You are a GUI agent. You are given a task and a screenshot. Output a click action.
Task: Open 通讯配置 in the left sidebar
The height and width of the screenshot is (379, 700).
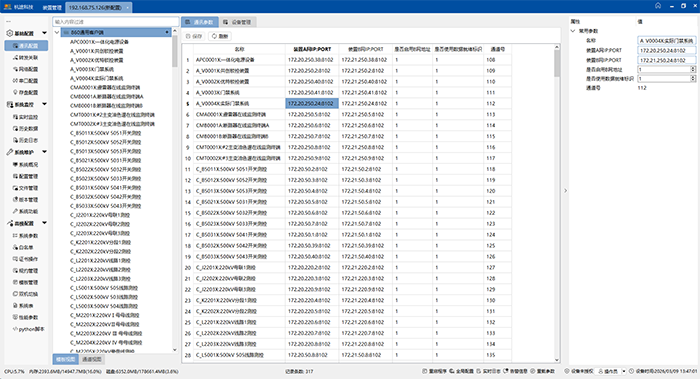pos(26,46)
